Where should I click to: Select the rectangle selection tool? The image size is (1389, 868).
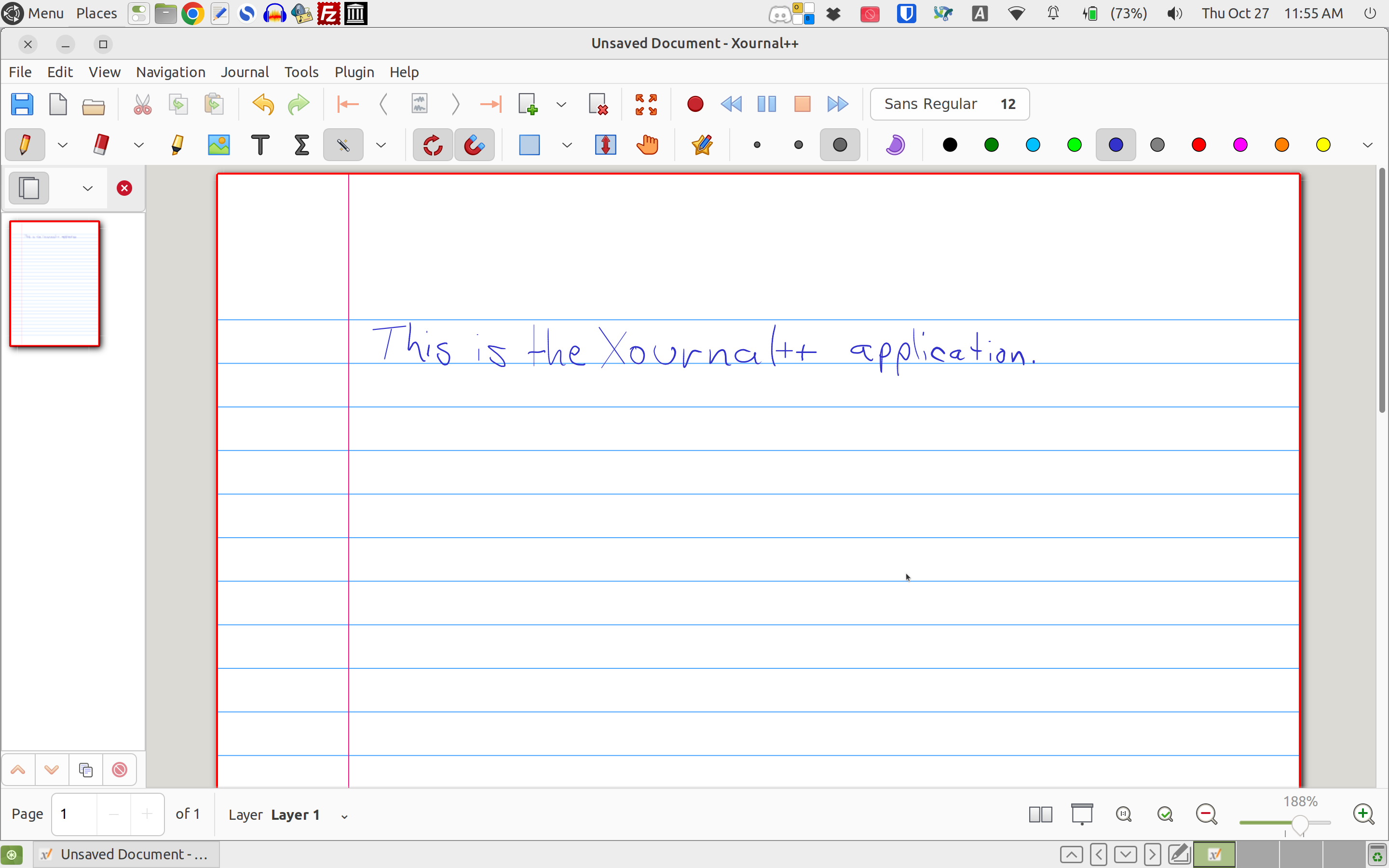(529, 145)
